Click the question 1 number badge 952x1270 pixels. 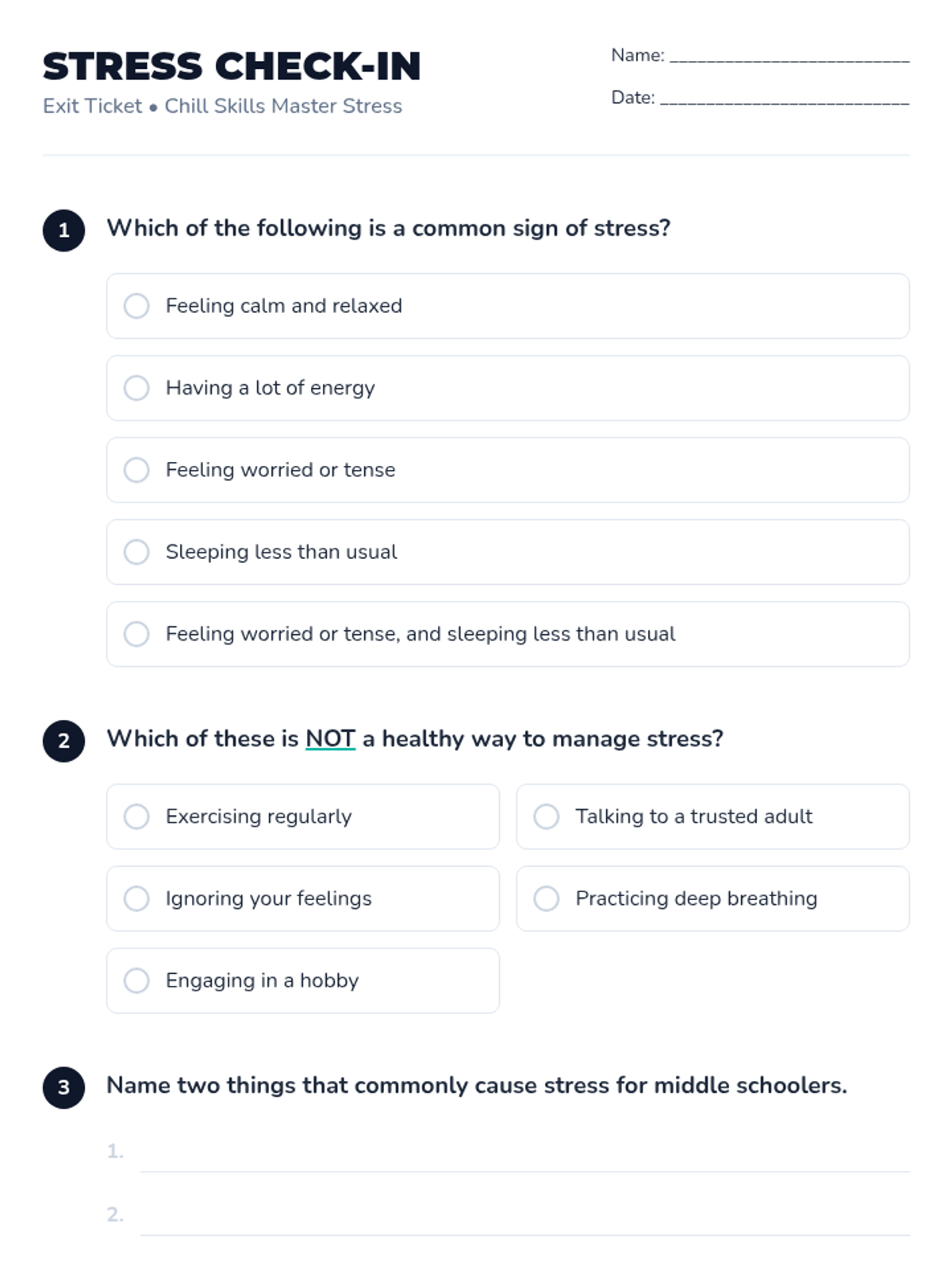pos(63,230)
